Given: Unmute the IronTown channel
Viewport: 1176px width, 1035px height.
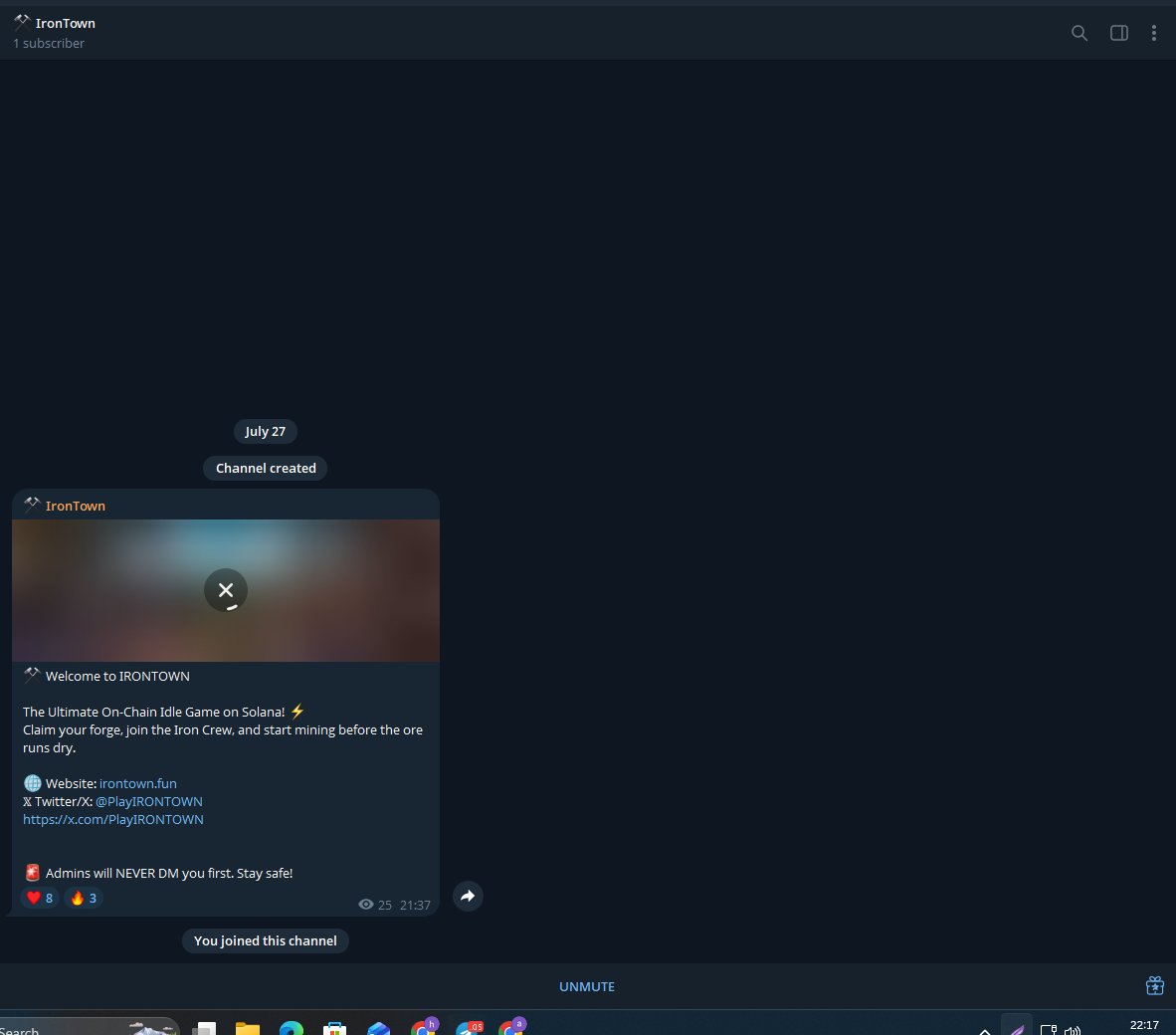Looking at the screenshot, I should click(586, 987).
